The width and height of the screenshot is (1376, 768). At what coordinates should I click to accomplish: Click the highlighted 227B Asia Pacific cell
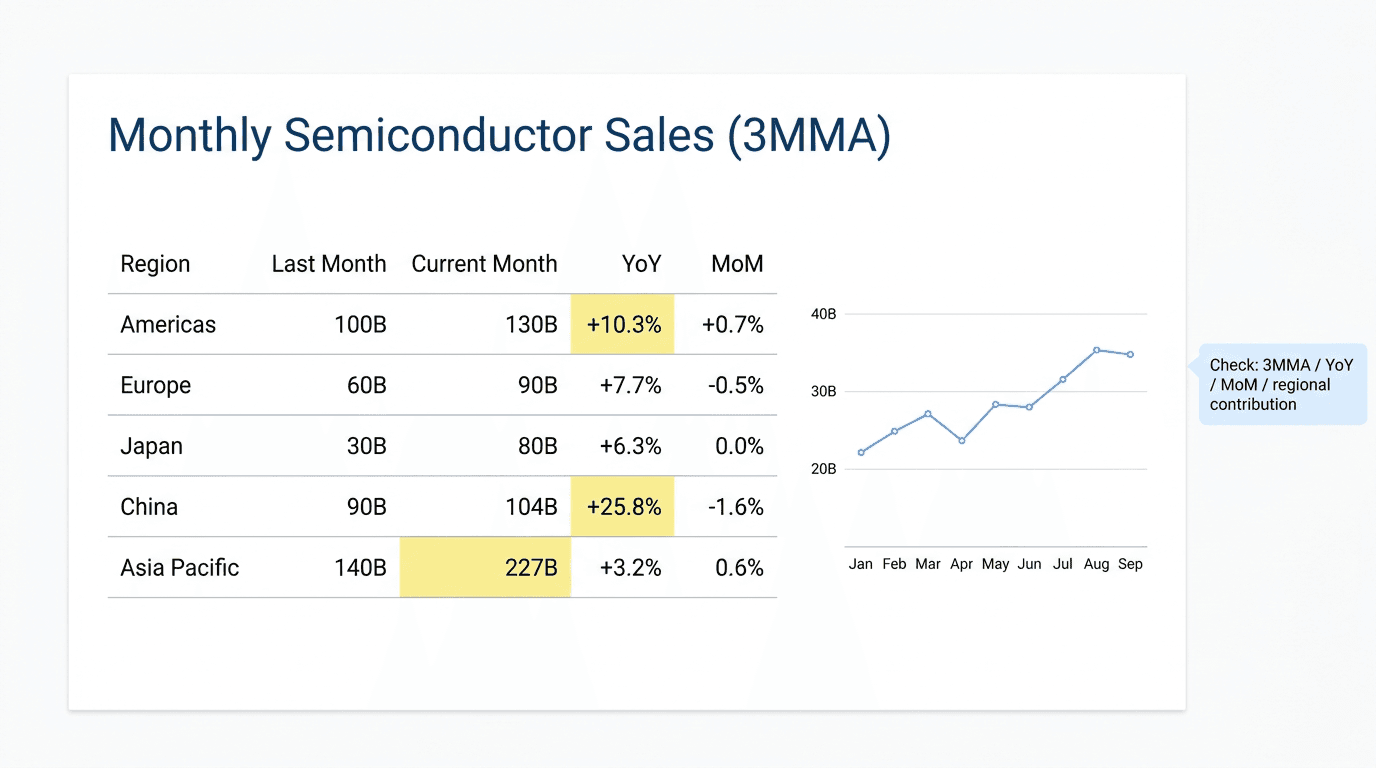[485, 568]
